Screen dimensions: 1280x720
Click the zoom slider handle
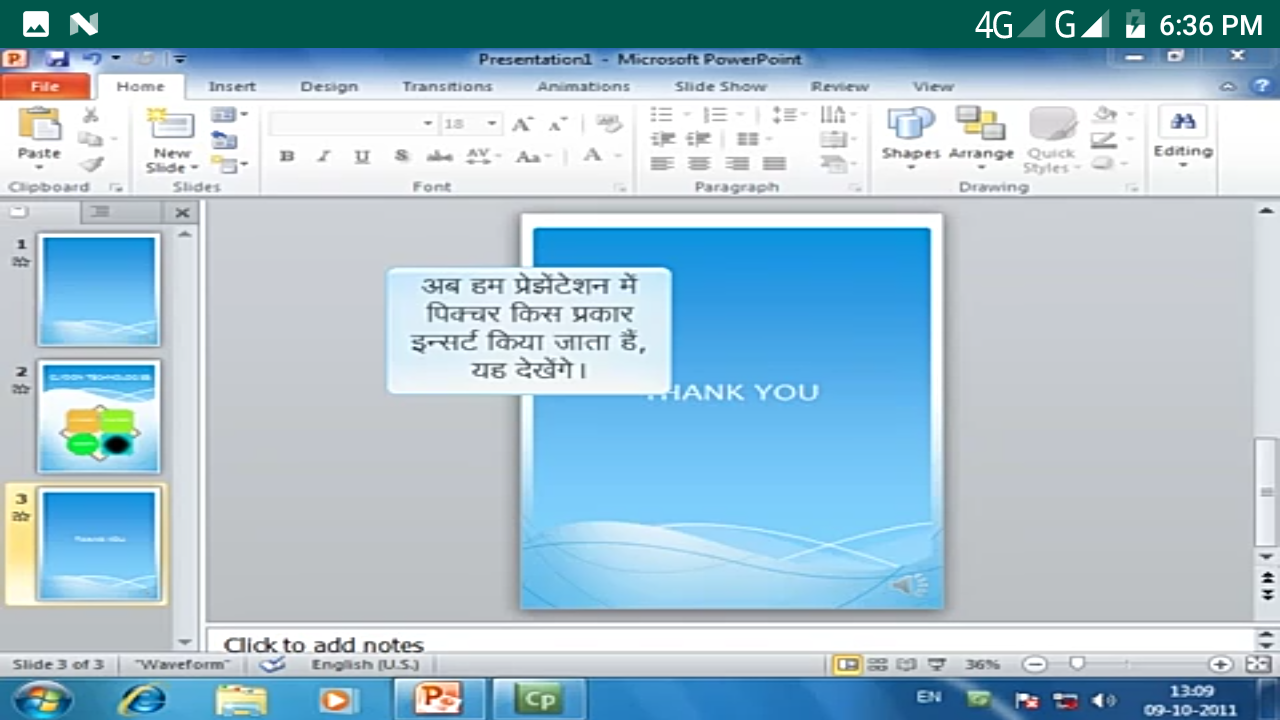point(1077,664)
